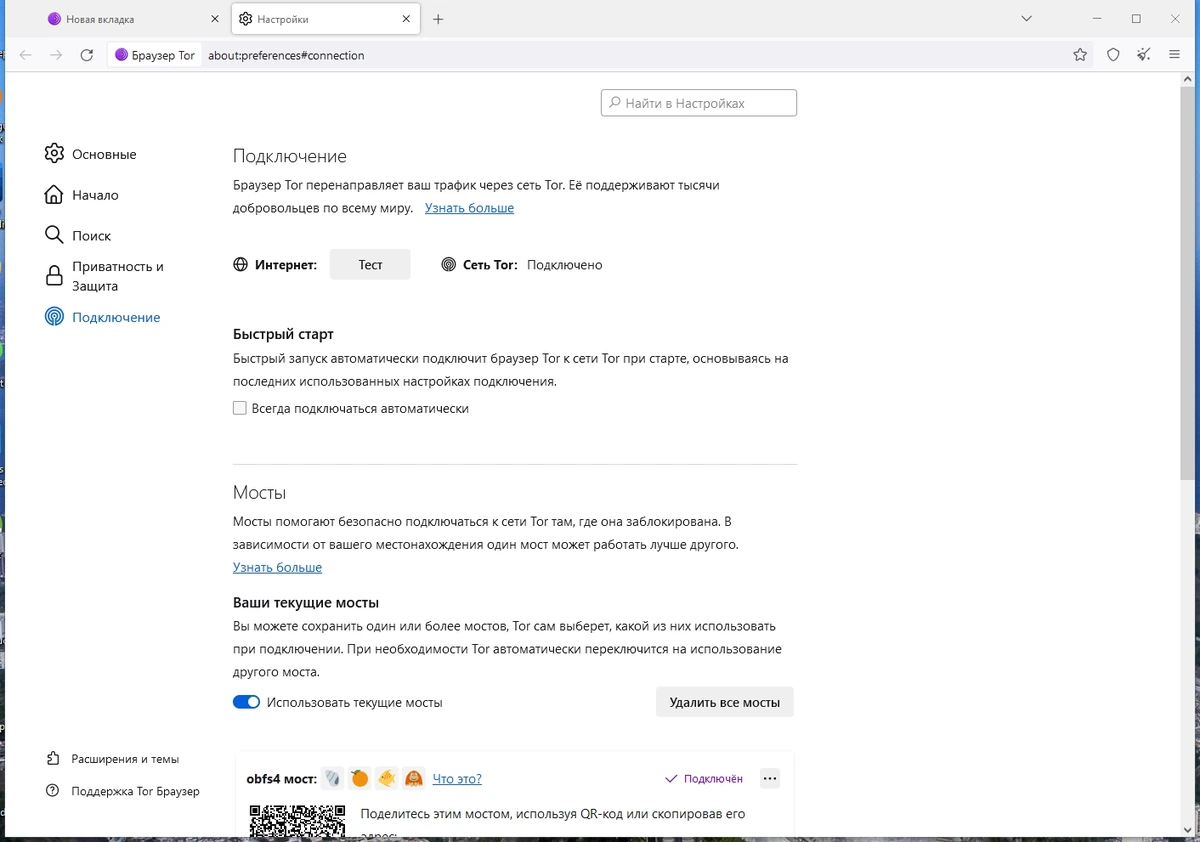1200x842 pixels.
Task: Open the obfs4 bridge three-dots menu
Action: [x=769, y=778]
